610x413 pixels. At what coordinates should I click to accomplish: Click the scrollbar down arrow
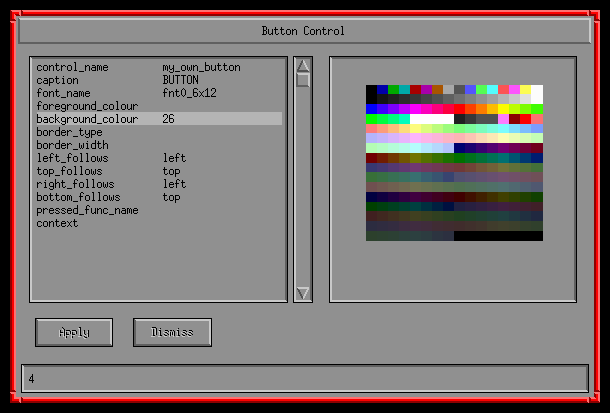pos(303,293)
